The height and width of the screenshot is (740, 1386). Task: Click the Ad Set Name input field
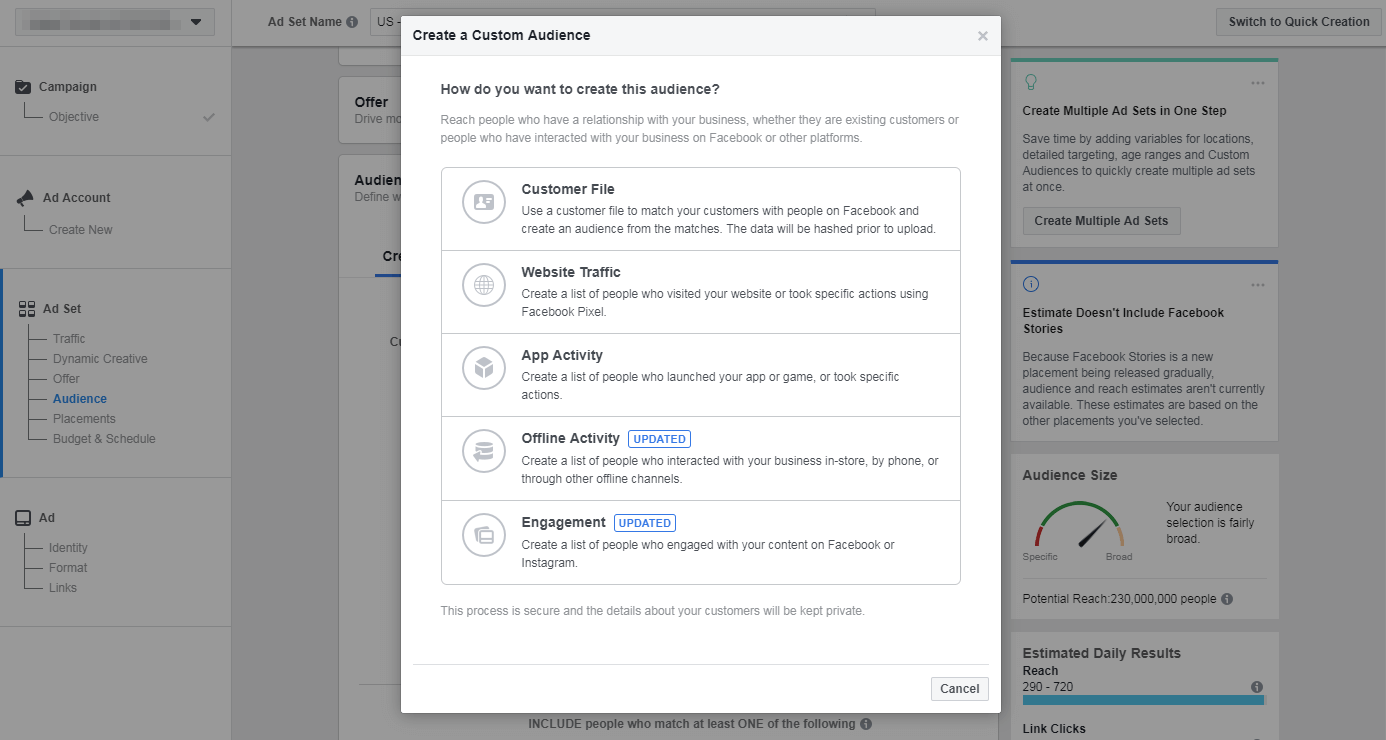(622, 22)
